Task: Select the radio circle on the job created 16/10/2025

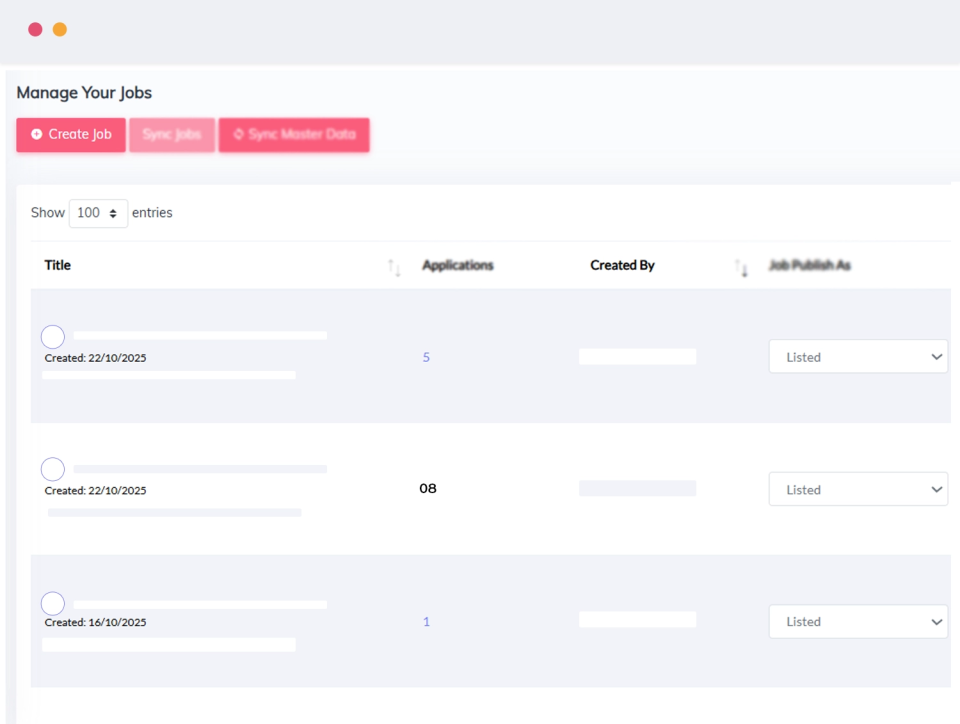Action: tap(52, 603)
